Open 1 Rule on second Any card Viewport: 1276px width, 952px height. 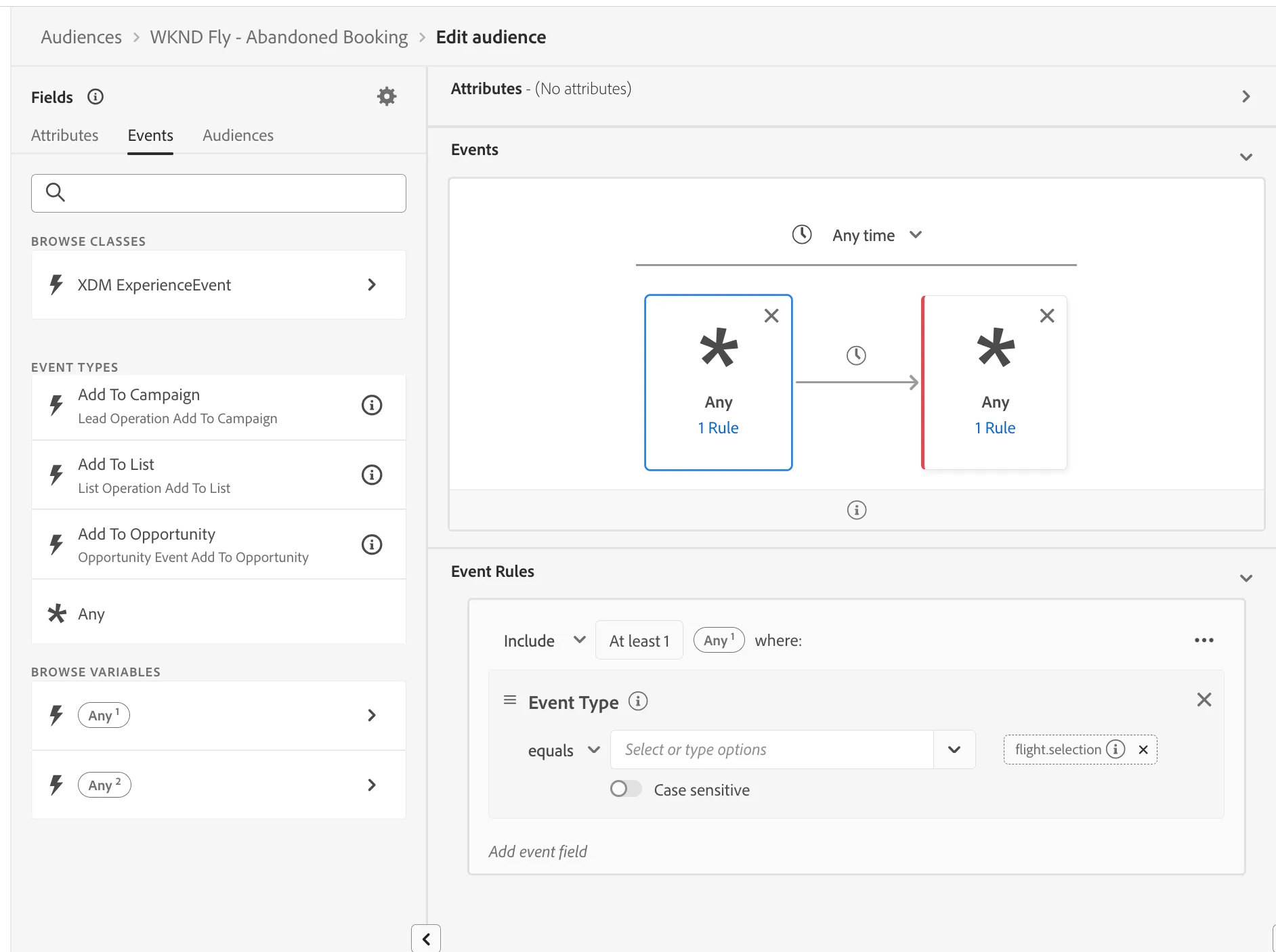tap(995, 428)
